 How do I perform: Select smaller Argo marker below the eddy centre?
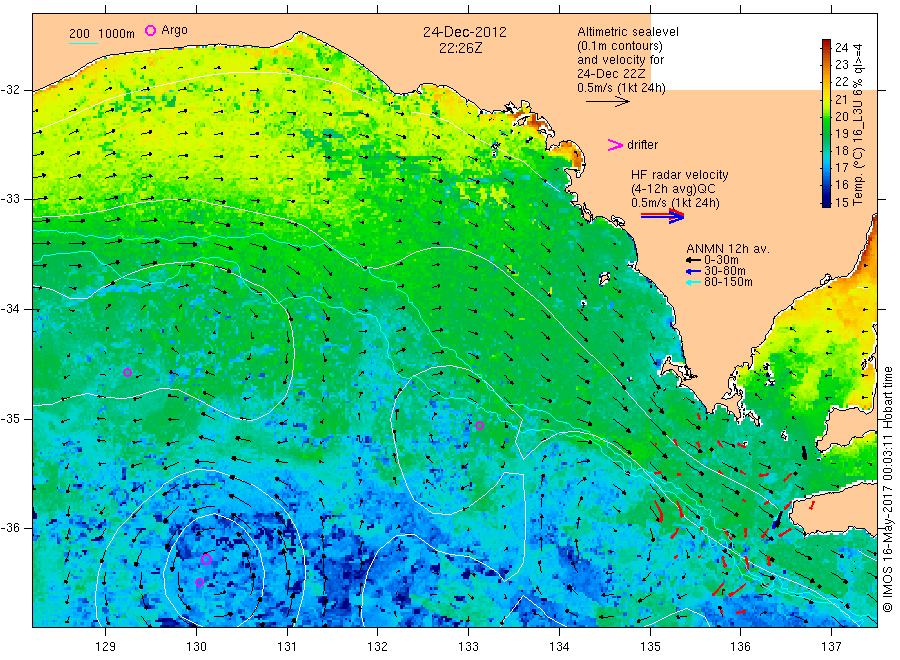(x=199, y=582)
